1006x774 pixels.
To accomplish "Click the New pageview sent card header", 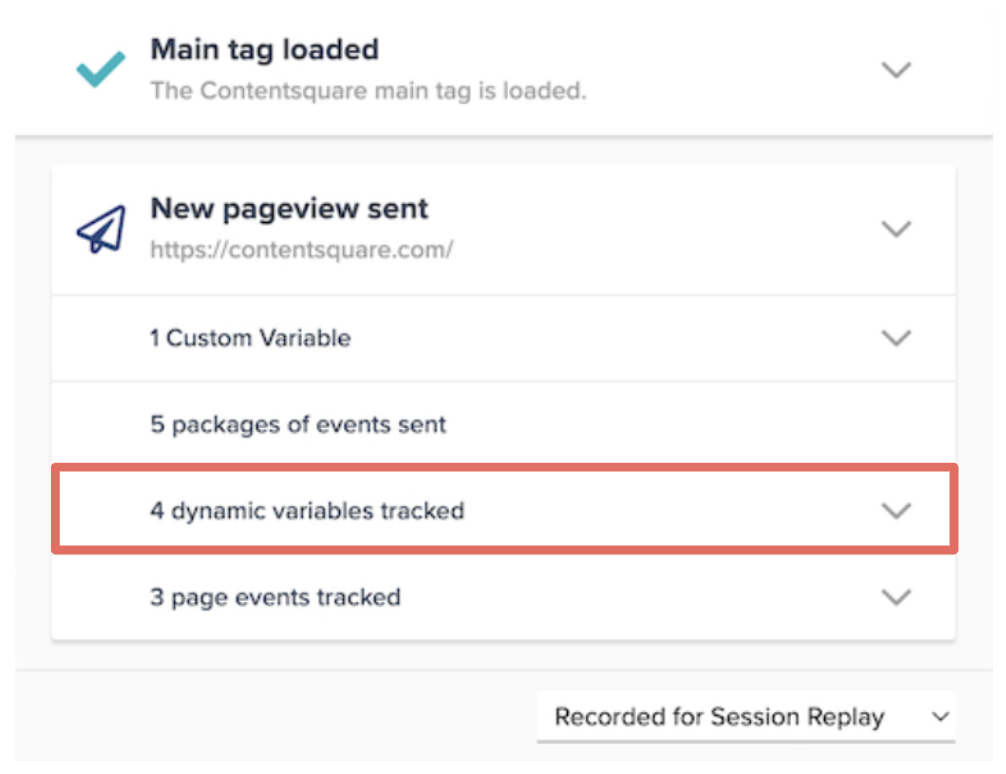I will pos(504,230).
